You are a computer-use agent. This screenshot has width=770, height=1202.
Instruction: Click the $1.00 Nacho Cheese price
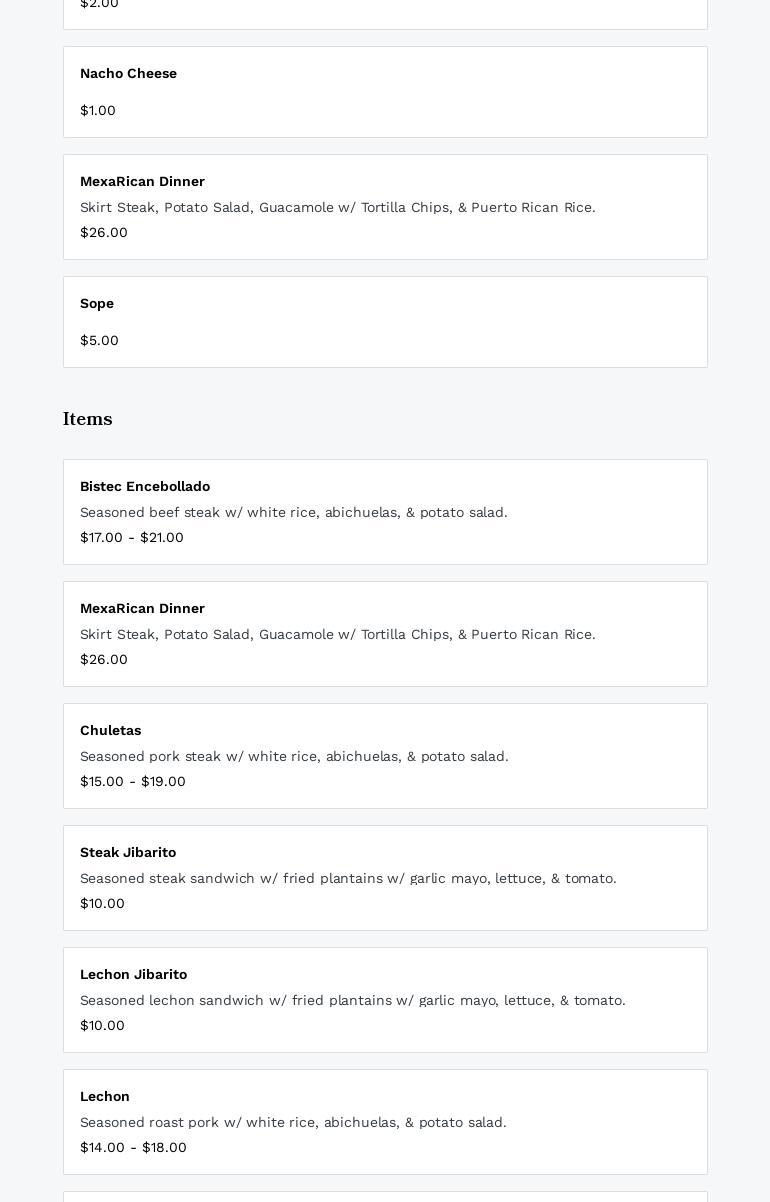click(98, 111)
